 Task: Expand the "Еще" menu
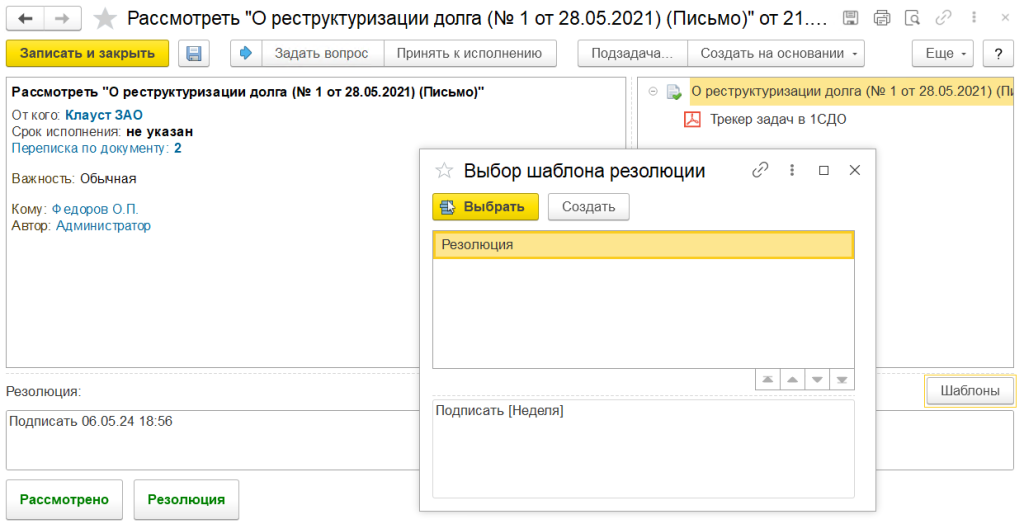pyautogui.click(x=942, y=53)
